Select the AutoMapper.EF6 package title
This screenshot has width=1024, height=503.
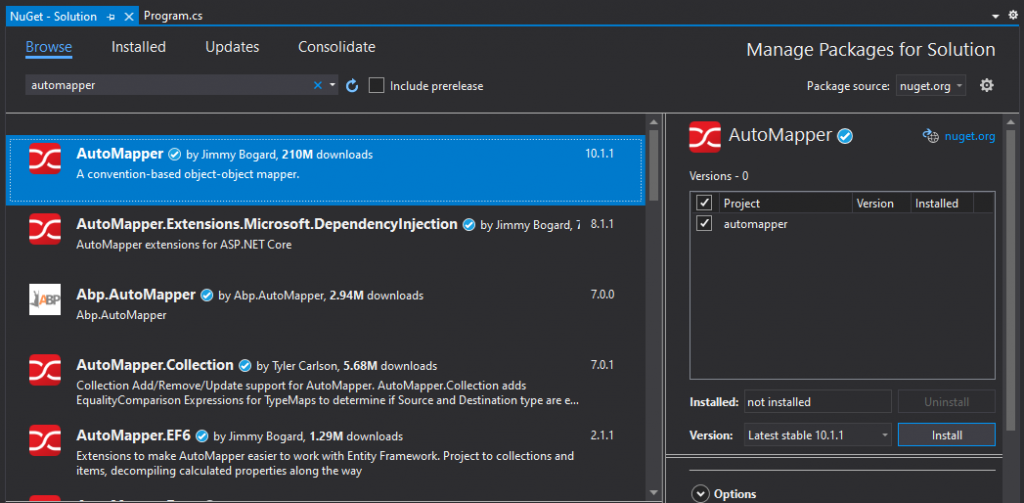click(x=133, y=436)
